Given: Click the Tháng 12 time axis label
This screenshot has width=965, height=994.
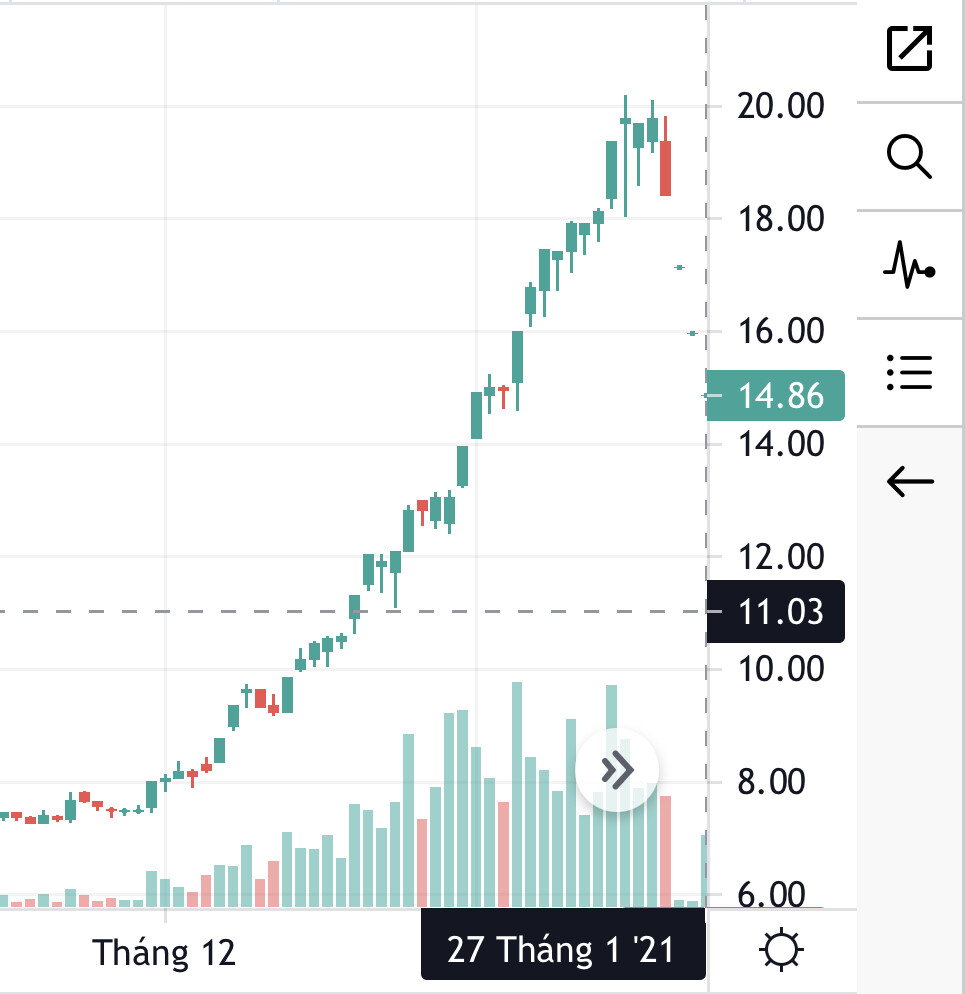Looking at the screenshot, I should [x=164, y=953].
